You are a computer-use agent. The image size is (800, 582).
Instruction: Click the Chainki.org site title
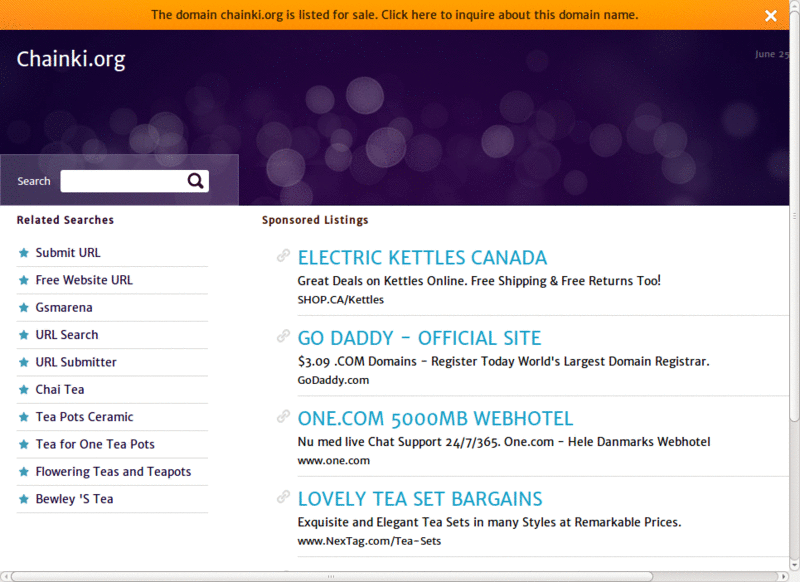point(71,59)
